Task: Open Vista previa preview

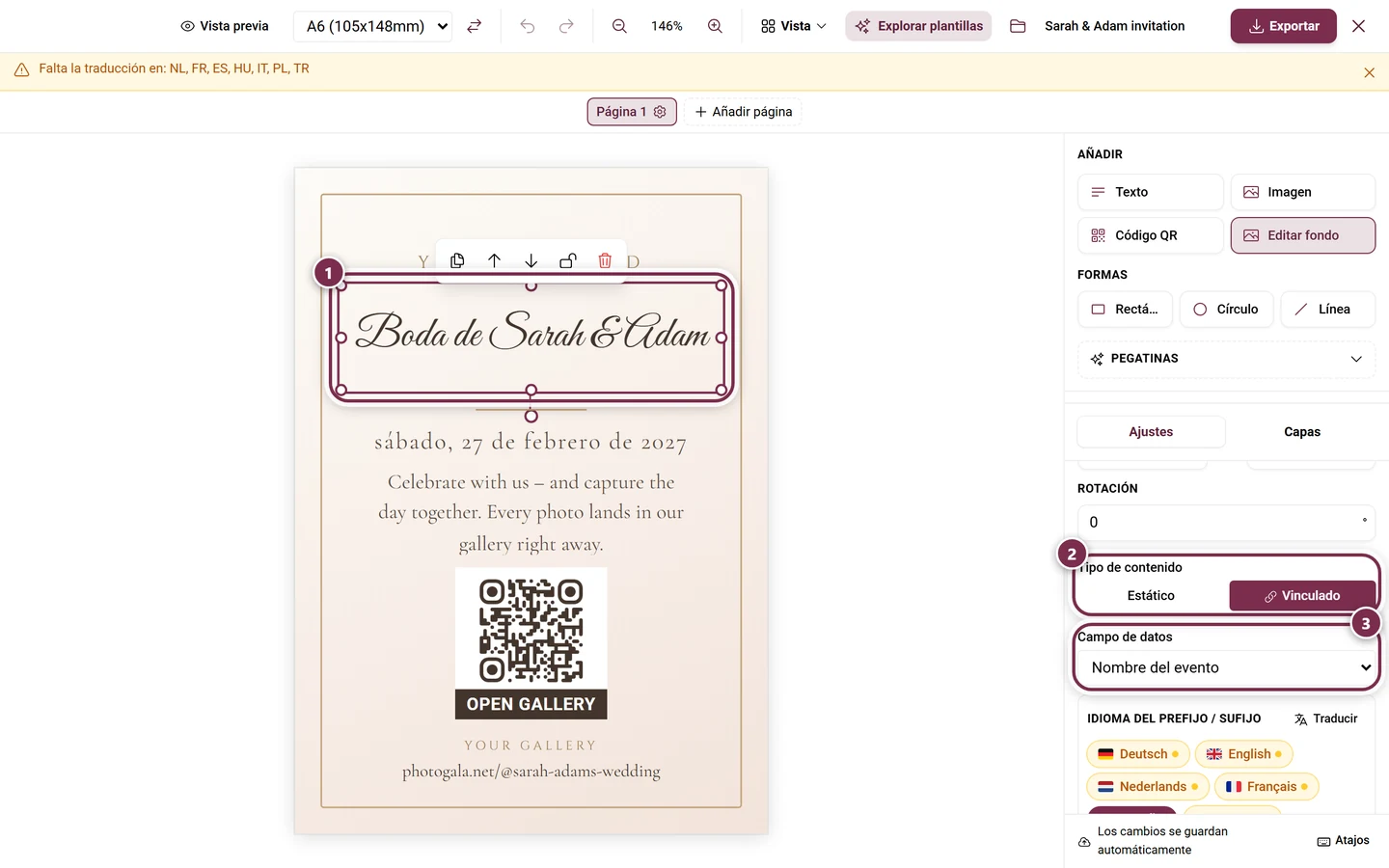Action: click(225, 26)
